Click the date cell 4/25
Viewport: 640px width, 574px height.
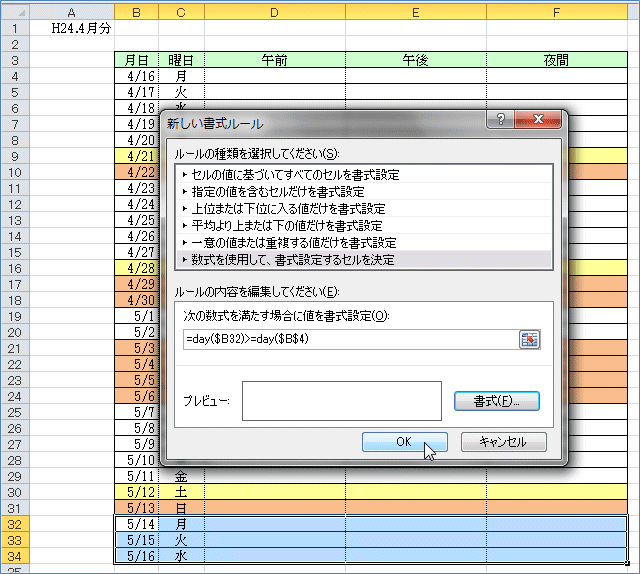point(136,220)
